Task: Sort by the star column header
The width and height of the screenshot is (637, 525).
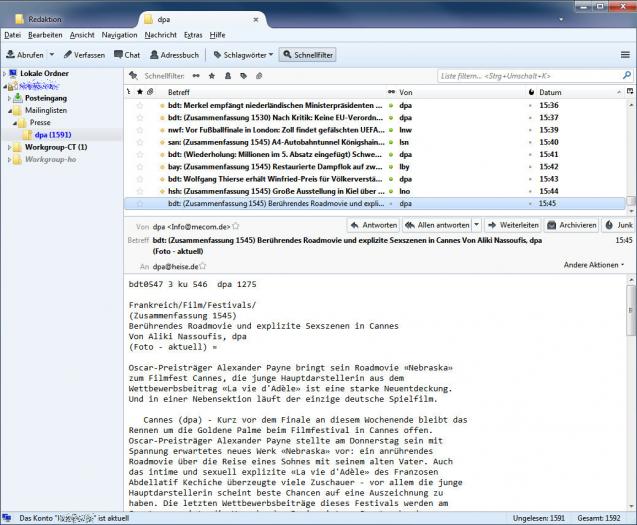Action: pos(140,92)
